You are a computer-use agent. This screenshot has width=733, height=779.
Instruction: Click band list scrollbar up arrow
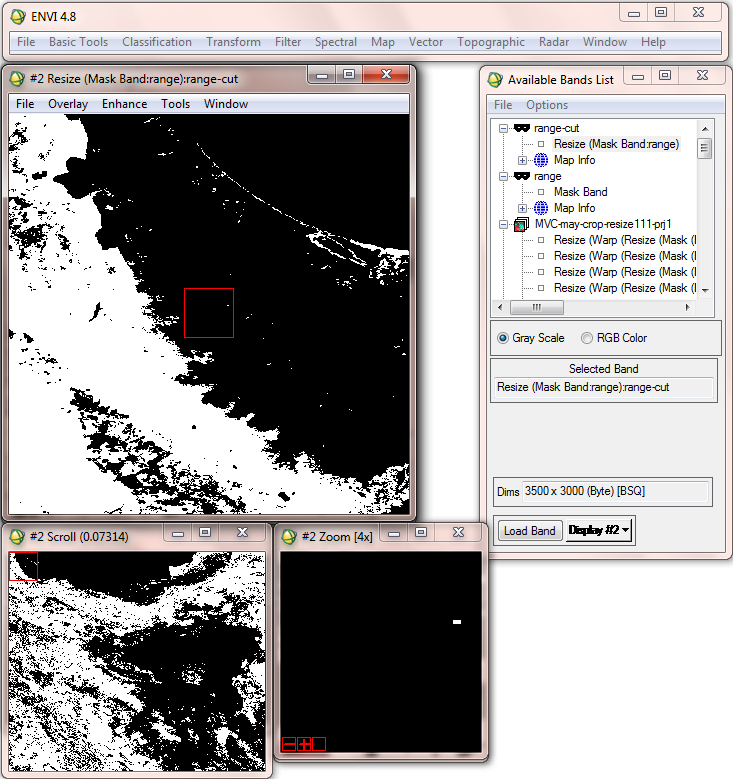705,129
